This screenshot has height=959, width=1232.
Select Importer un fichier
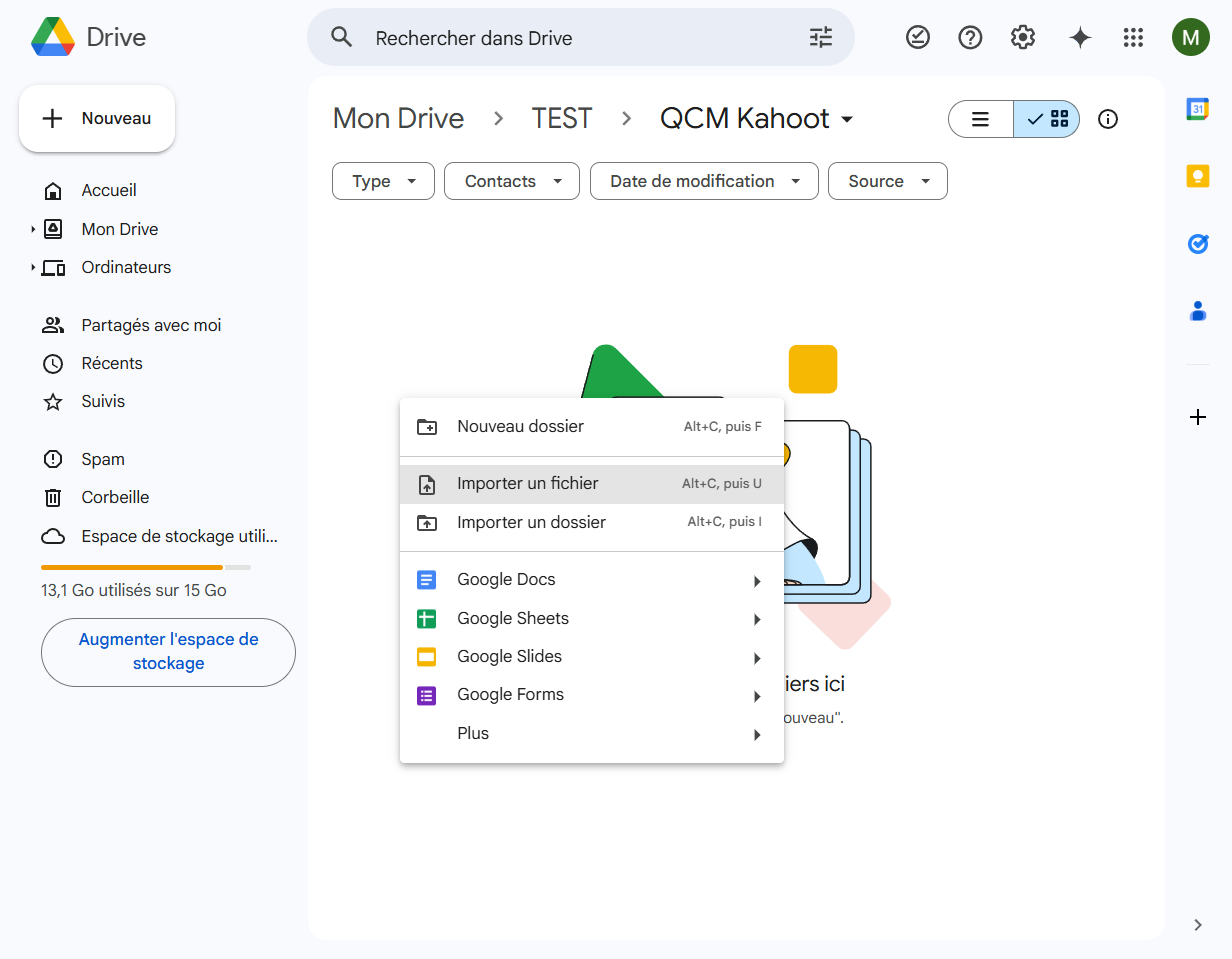592,484
